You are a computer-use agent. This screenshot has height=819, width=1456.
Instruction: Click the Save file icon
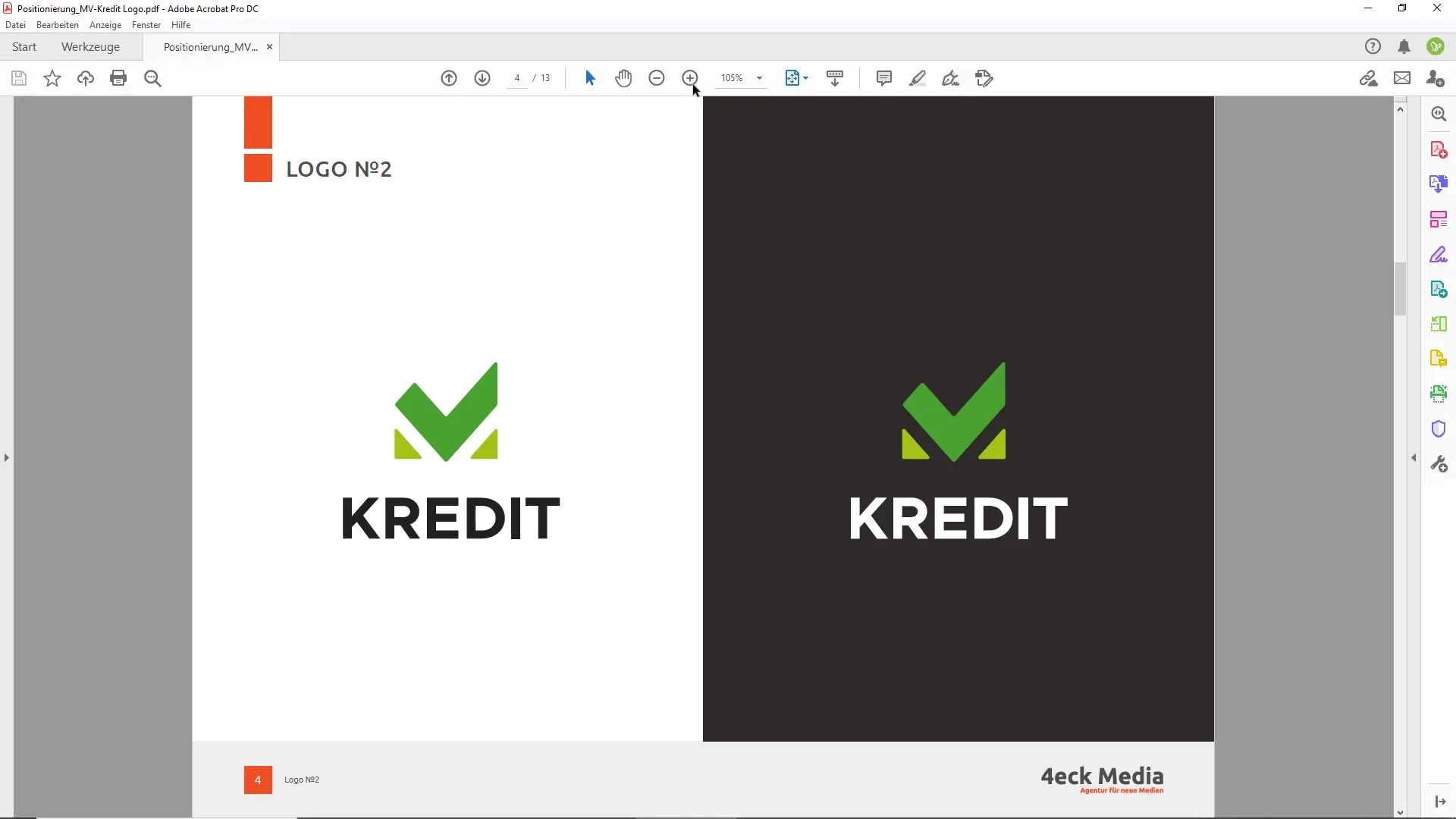19,78
